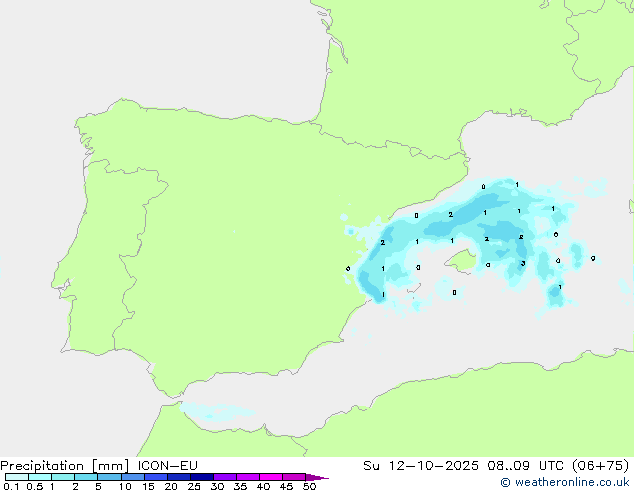Select the 2–5 mm legend color box
This screenshot has height=490, width=634.
pyautogui.click(x=86, y=477)
